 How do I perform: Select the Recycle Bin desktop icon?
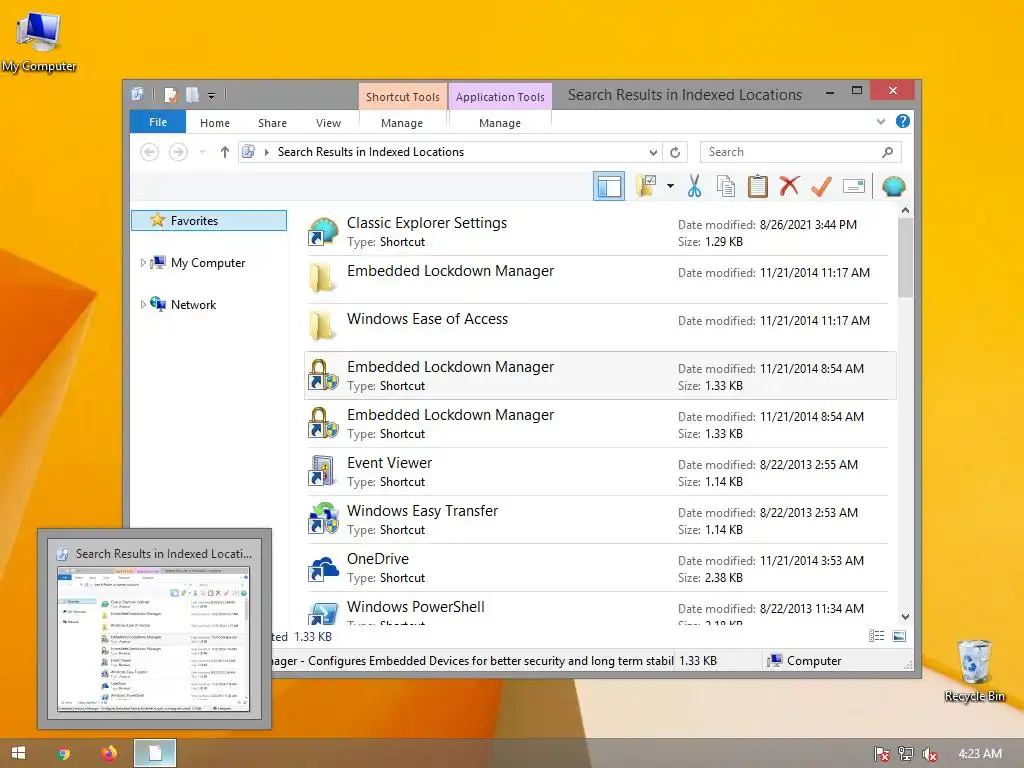point(974,671)
